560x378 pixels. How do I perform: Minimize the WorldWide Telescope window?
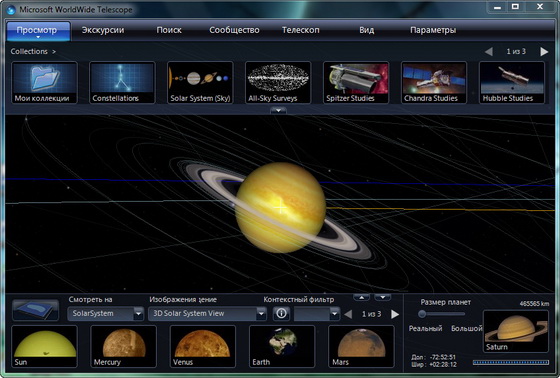pyautogui.click(x=497, y=7)
